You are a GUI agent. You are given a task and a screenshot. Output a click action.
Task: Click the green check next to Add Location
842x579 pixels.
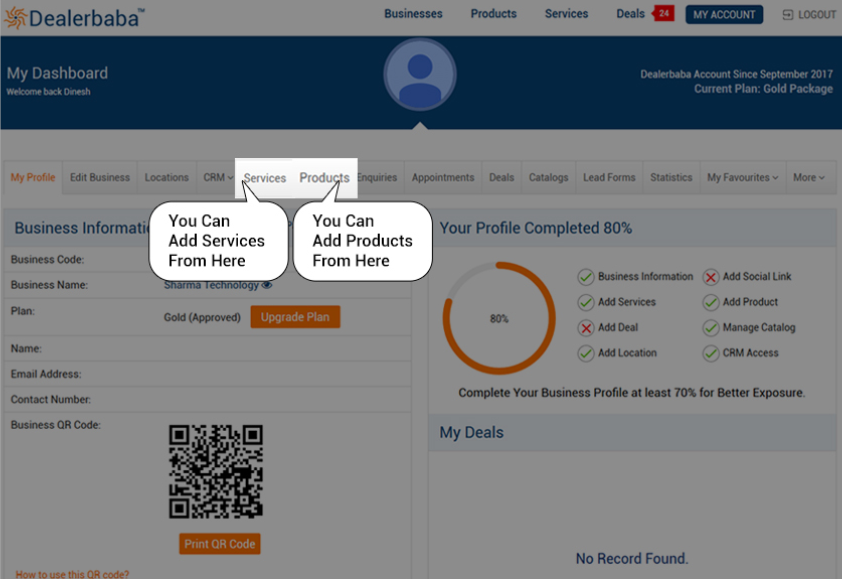tap(586, 353)
